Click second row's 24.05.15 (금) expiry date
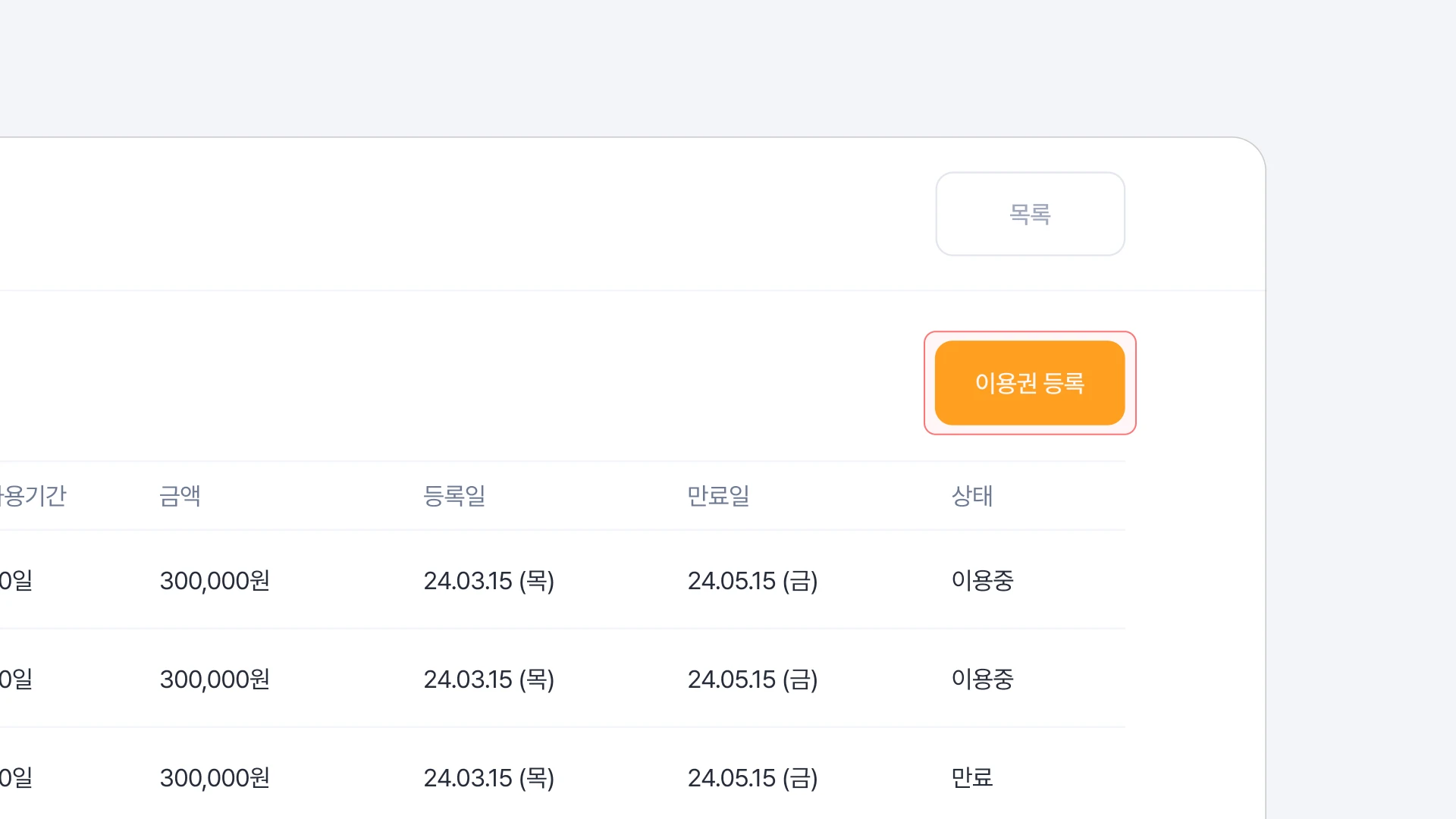1456x819 pixels. pos(753,679)
